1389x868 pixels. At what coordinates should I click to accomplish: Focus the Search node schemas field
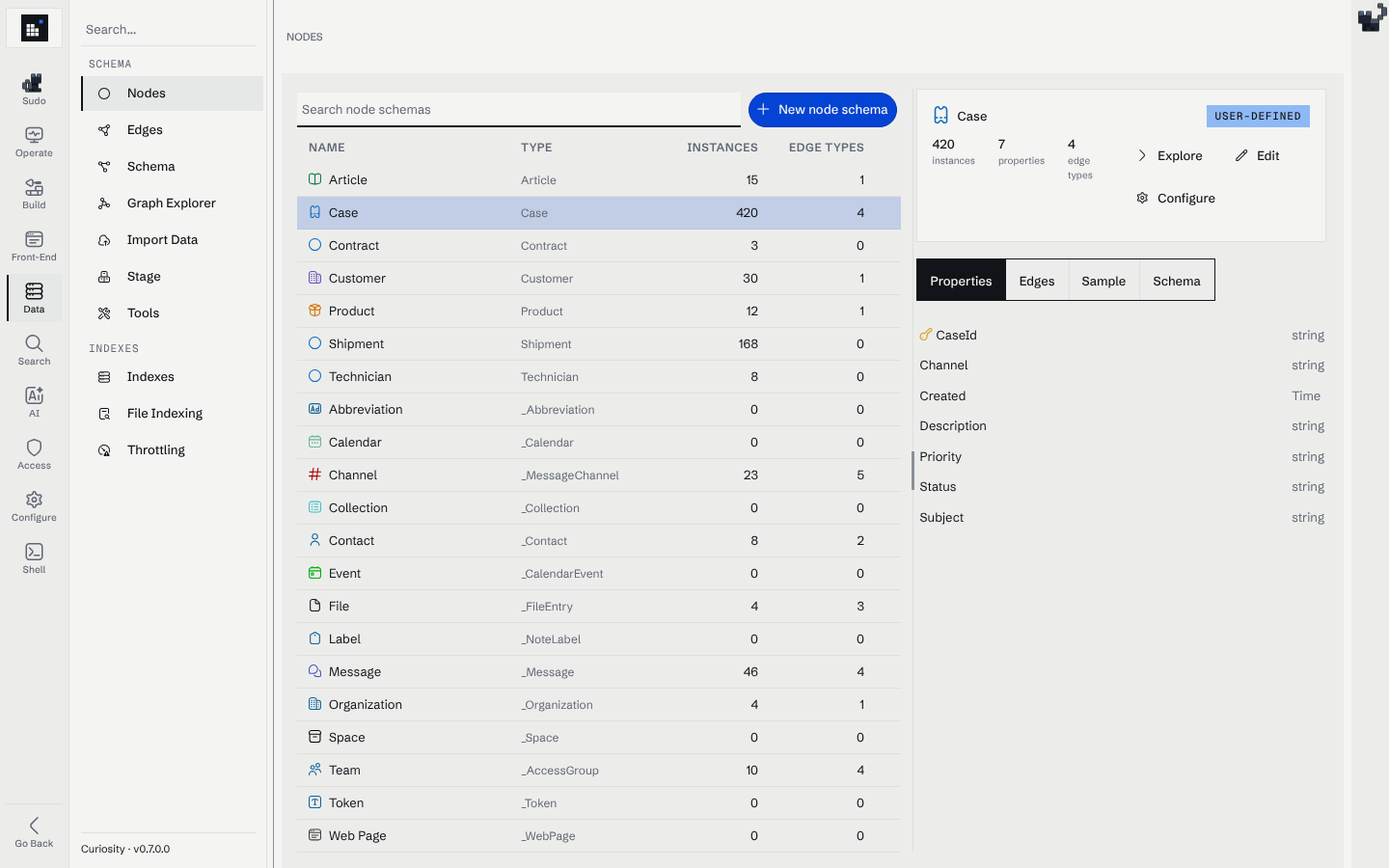click(519, 110)
